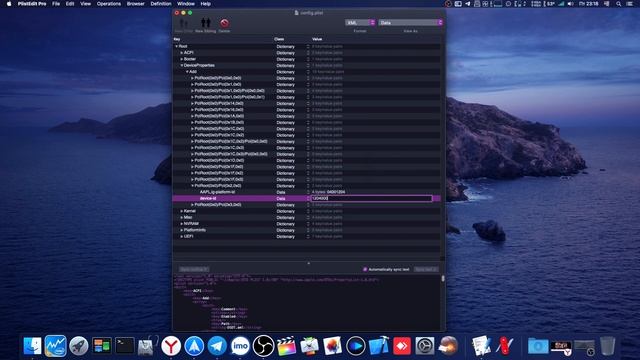Expand the UEFI dictionary
Image resolution: width=640 pixels, height=360 pixels.
(182, 236)
